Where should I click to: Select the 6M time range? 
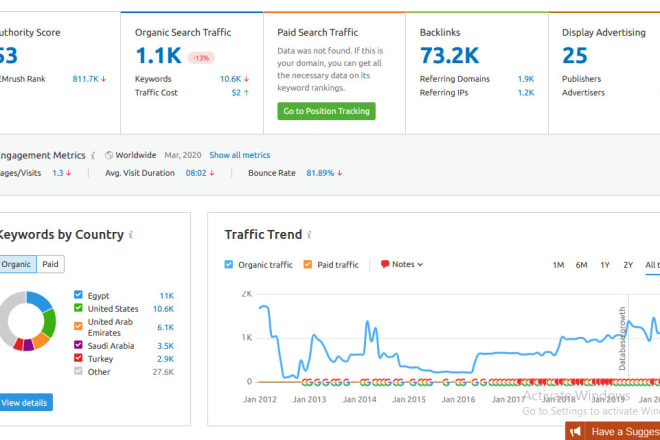581,265
